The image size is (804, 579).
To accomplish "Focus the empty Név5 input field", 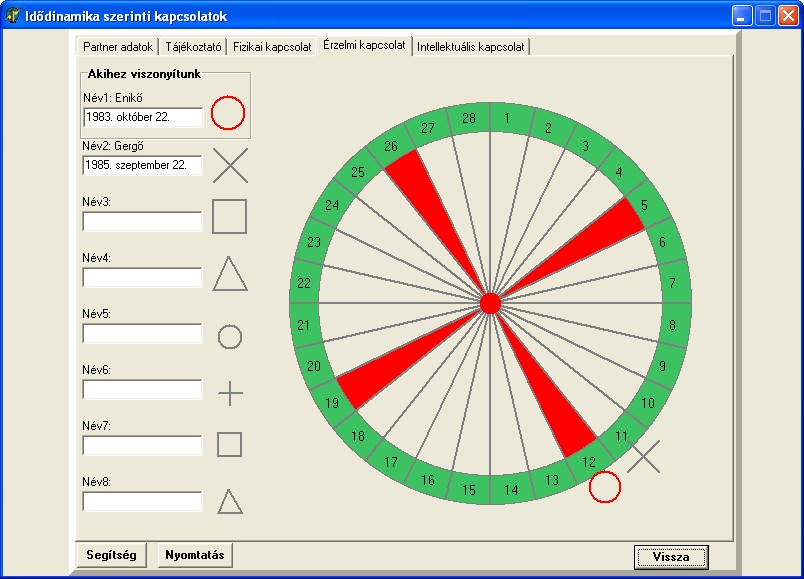I will point(142,333).
